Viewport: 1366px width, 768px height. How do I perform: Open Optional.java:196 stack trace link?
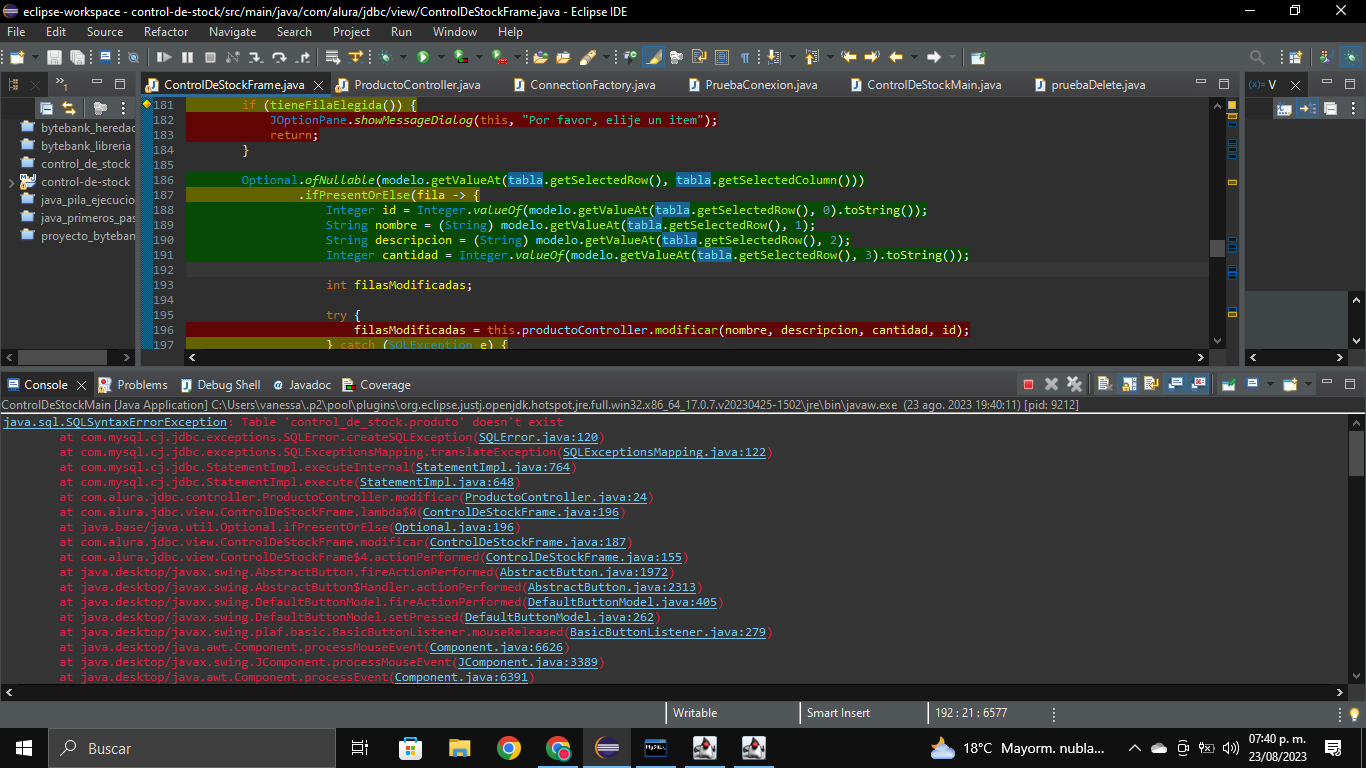(454, 527)
